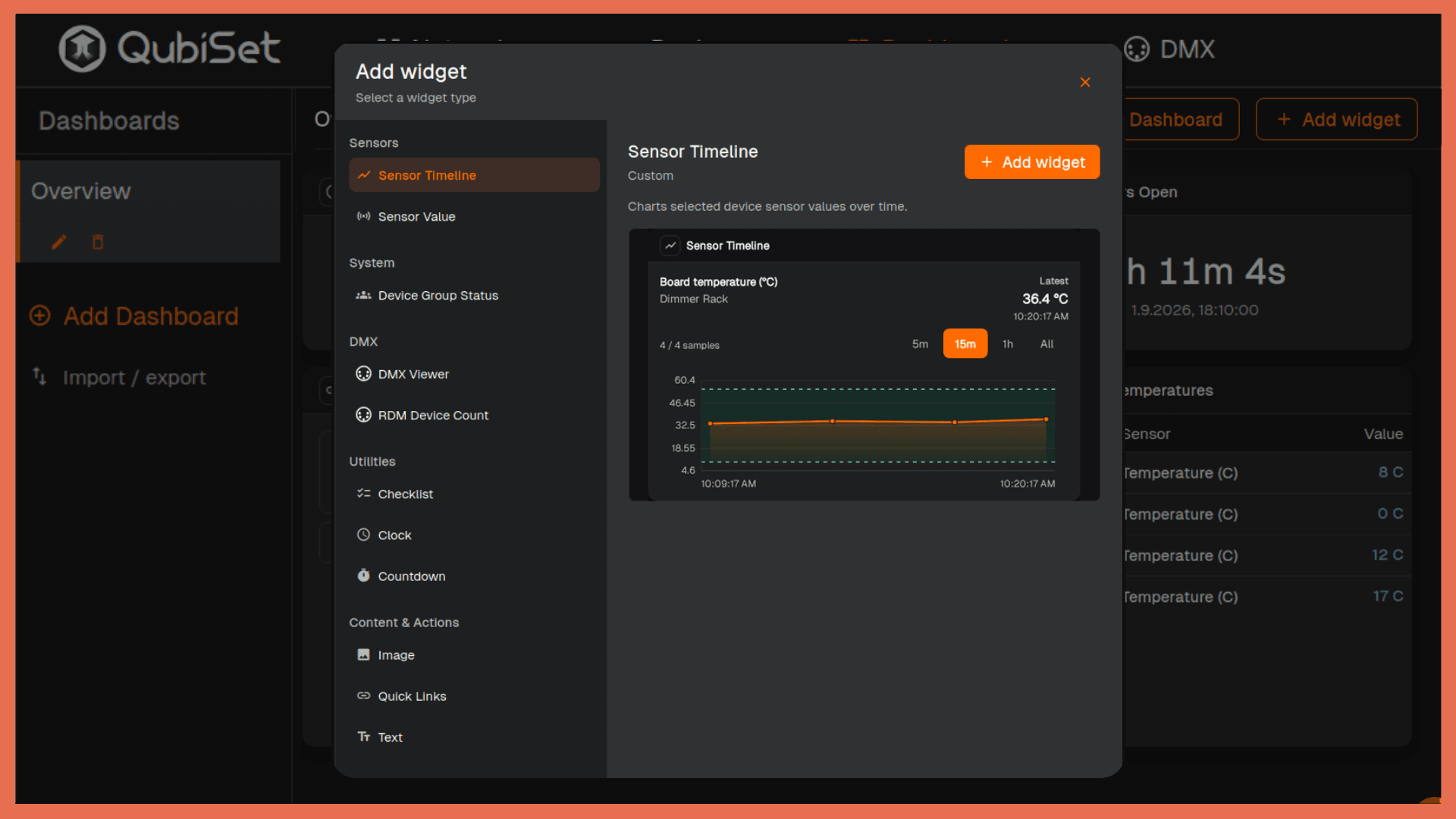Choose Clock widget type

(x=474, y=535)
